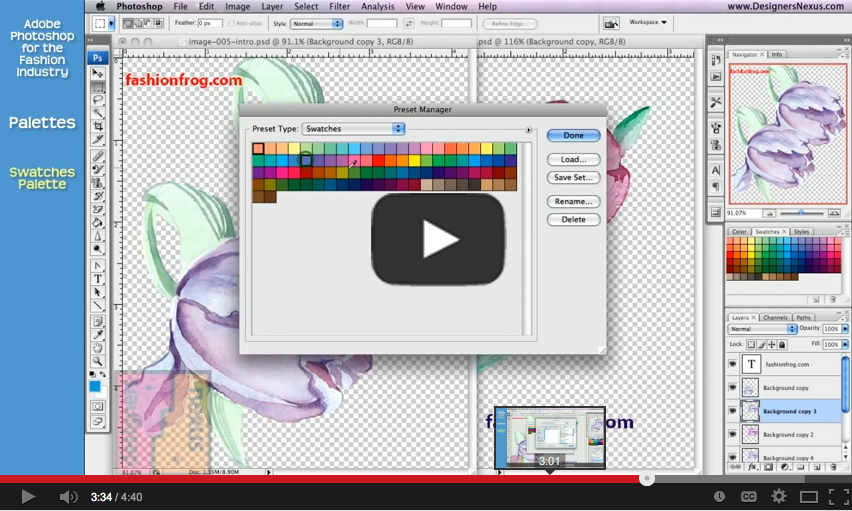Select the Crop tool
Screen dimensions: 852x511
98,126
